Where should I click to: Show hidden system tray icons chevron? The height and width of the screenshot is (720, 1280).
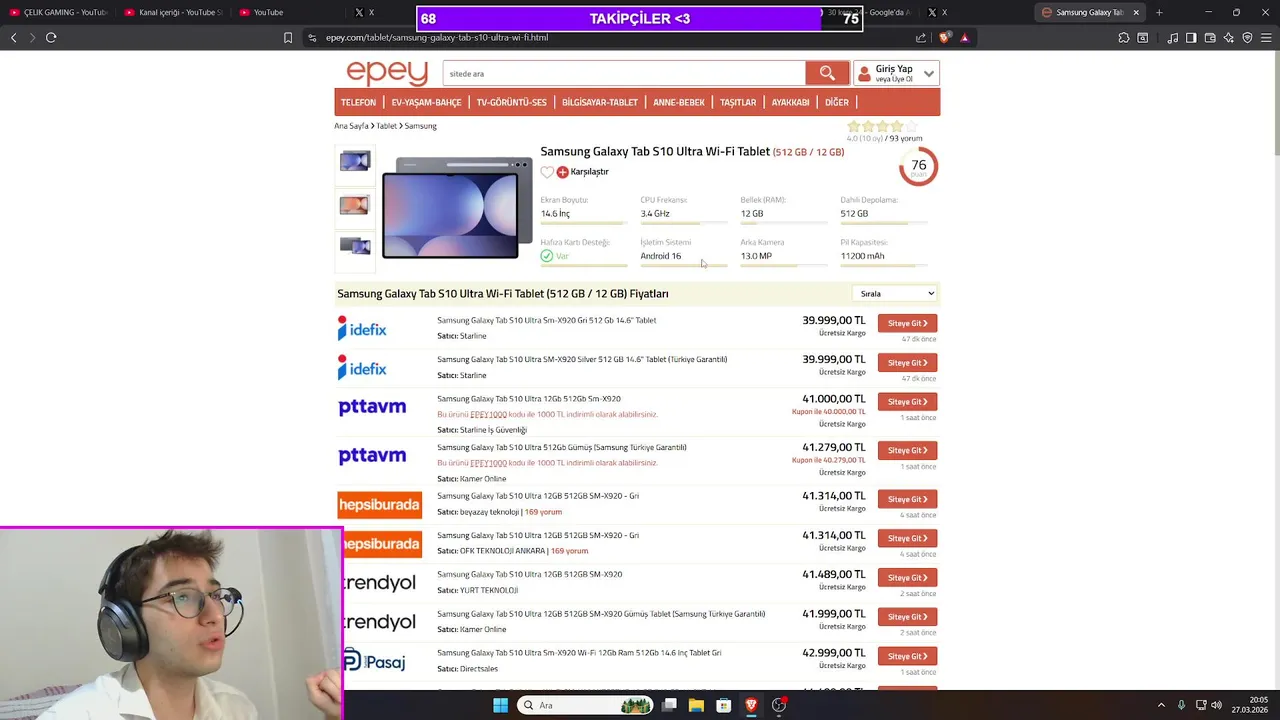1161,705
